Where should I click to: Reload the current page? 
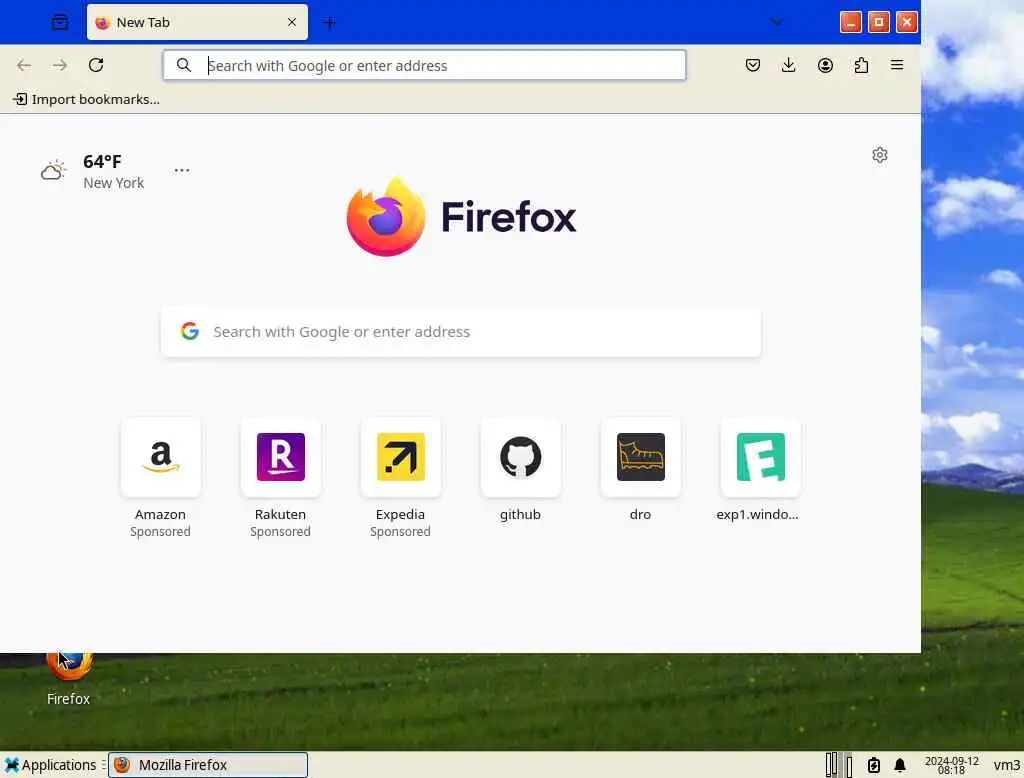[96, 65]
